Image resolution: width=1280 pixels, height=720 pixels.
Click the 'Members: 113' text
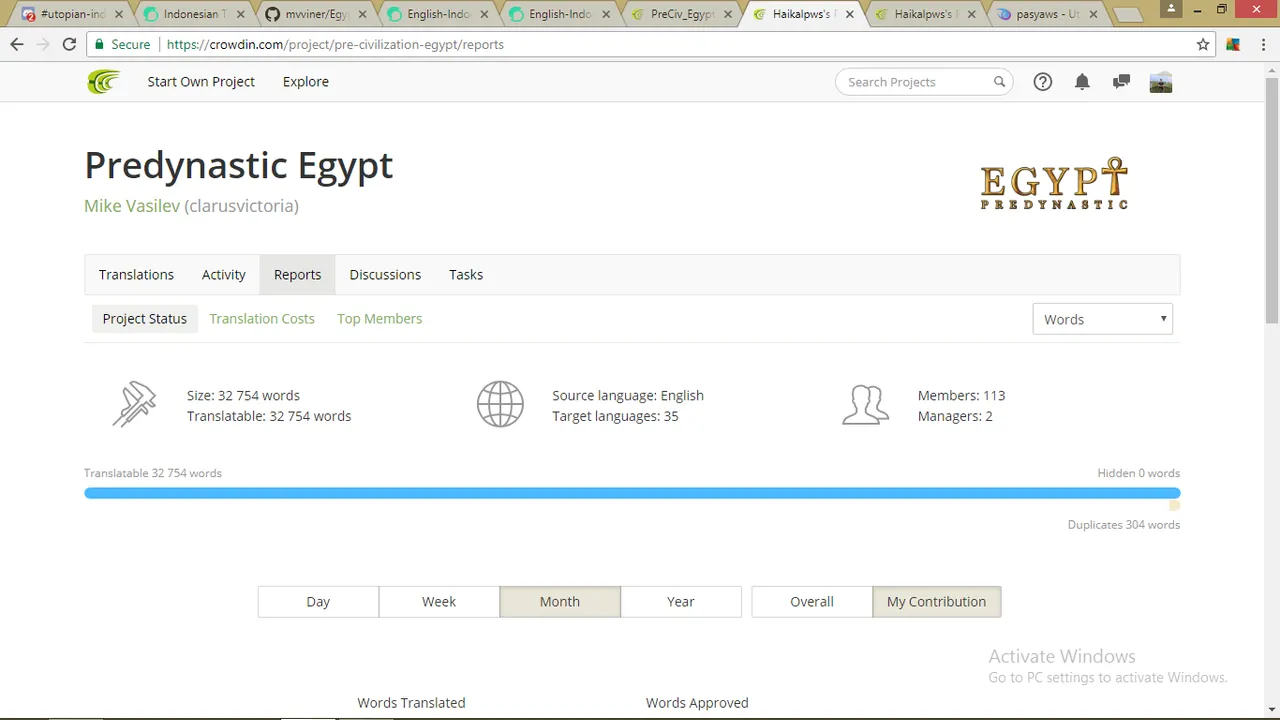point(961,395)
